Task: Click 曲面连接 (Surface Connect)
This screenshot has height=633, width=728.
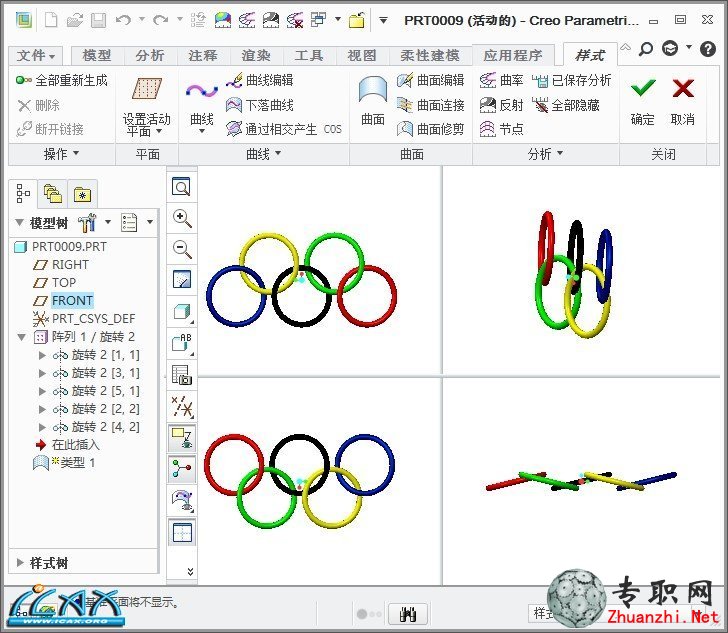Action: (430, 105)
